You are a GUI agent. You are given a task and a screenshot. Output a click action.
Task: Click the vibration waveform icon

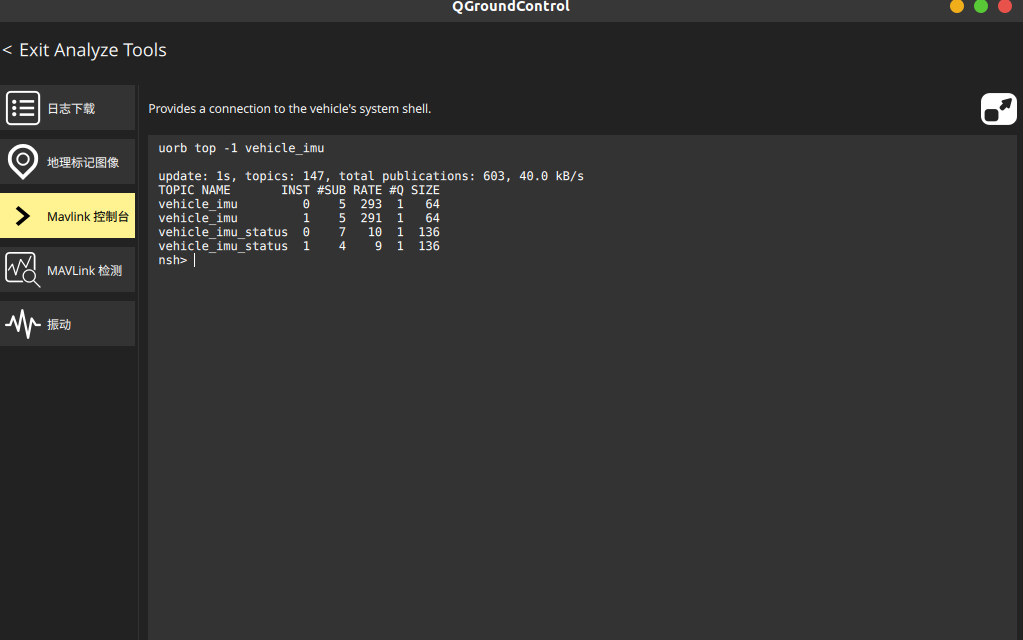[23, 324]
